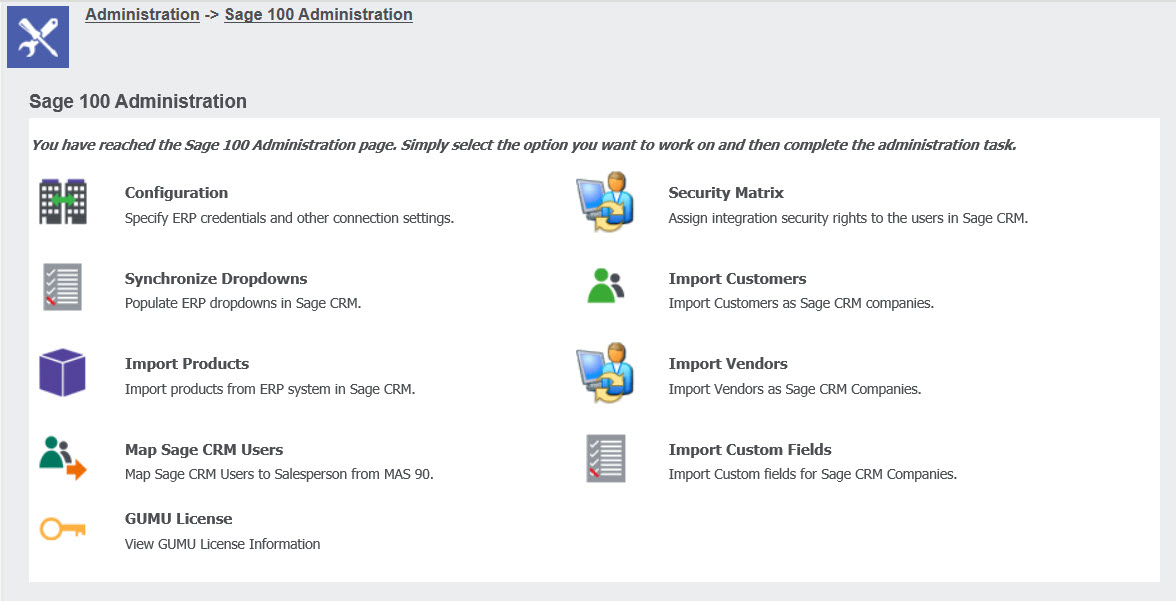Click the Import Vendors icon
The width and height of the screenshot is (1176, 601).
[x=605, y=372]
